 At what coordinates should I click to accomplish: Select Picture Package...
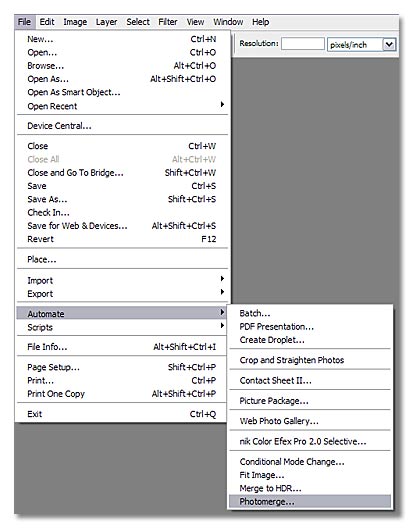(310, 401)
